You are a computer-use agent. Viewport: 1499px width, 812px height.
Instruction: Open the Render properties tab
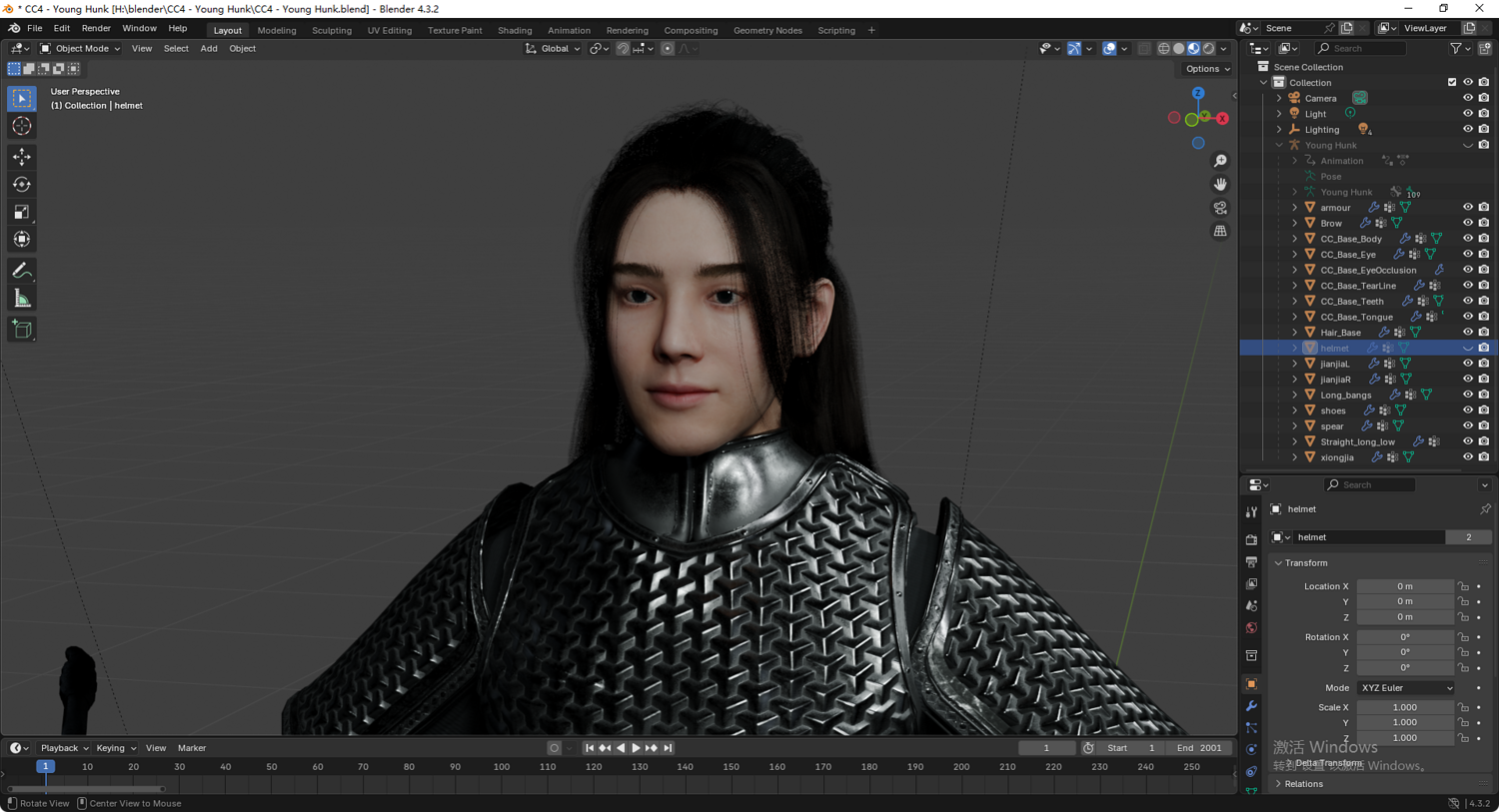[x=1251, y=539]
